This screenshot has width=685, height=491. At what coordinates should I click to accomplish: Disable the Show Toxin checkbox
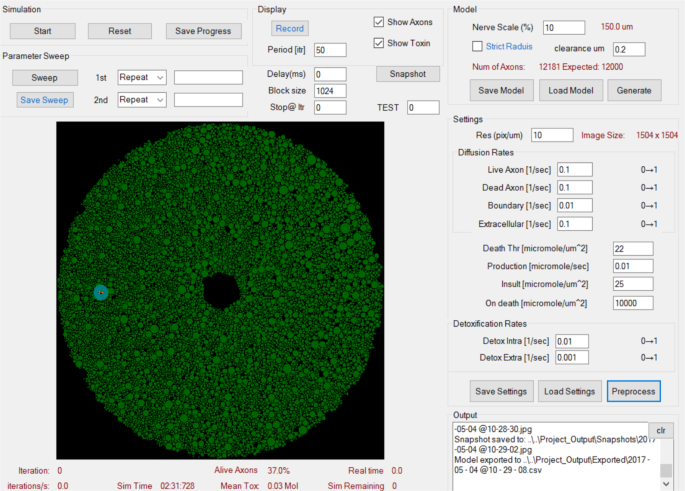pyautogui.click(x=379, y=43)
